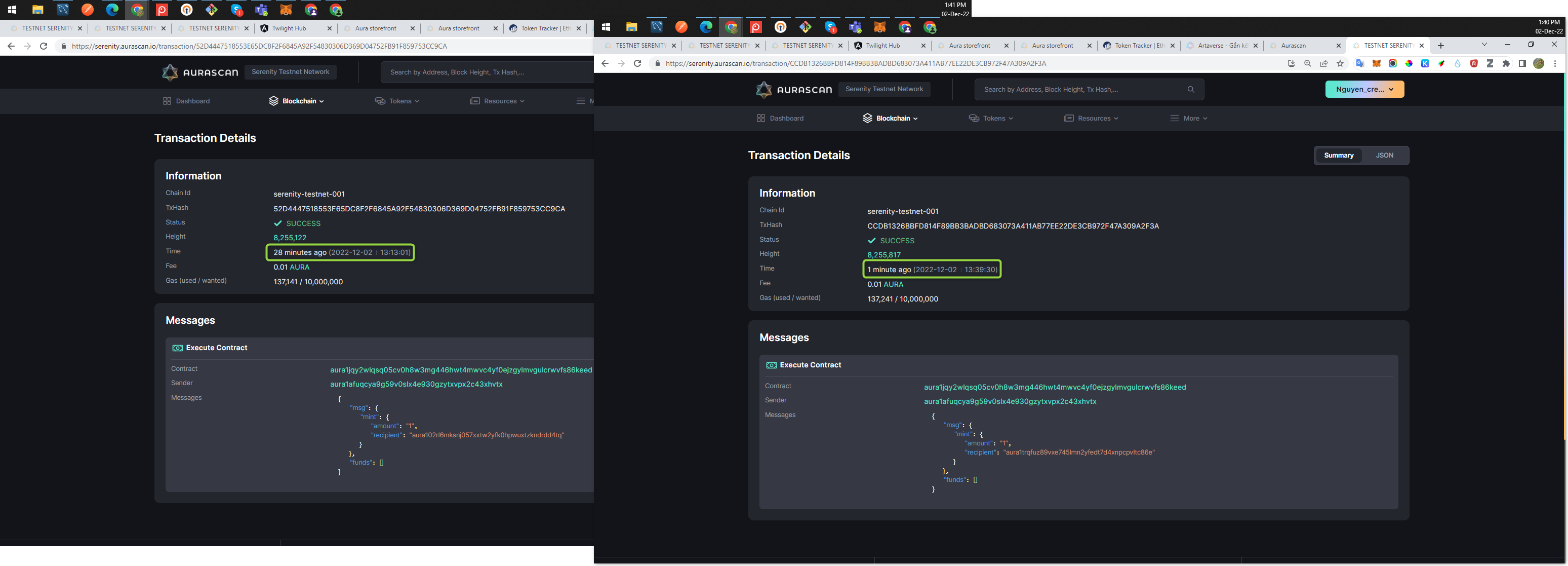Screen dimensions: 1568x566
Task: Open the Nguyen_cre account menu
Action: point(1363,89)
